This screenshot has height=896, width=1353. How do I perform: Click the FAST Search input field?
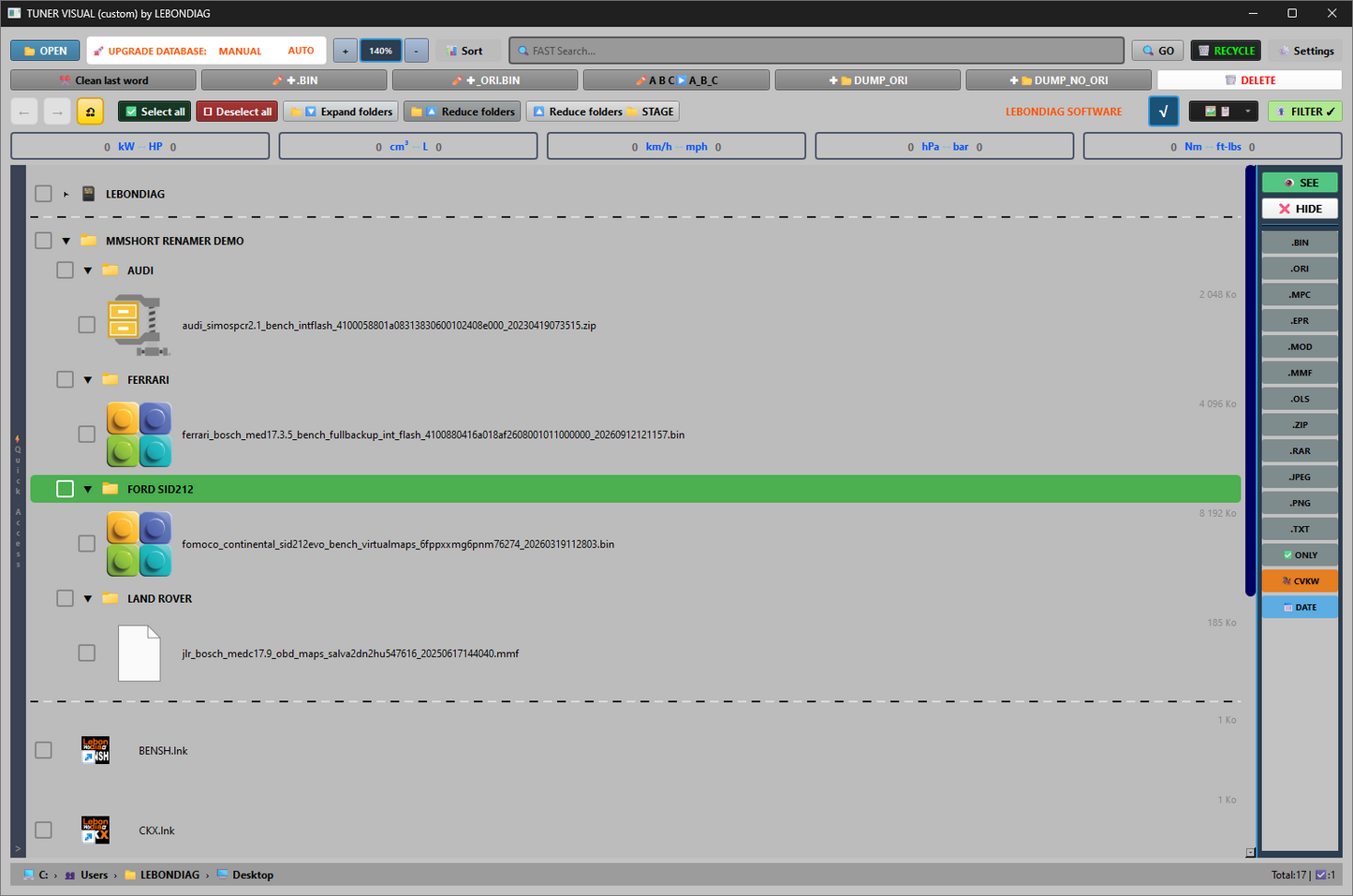(x=816, y=51)
